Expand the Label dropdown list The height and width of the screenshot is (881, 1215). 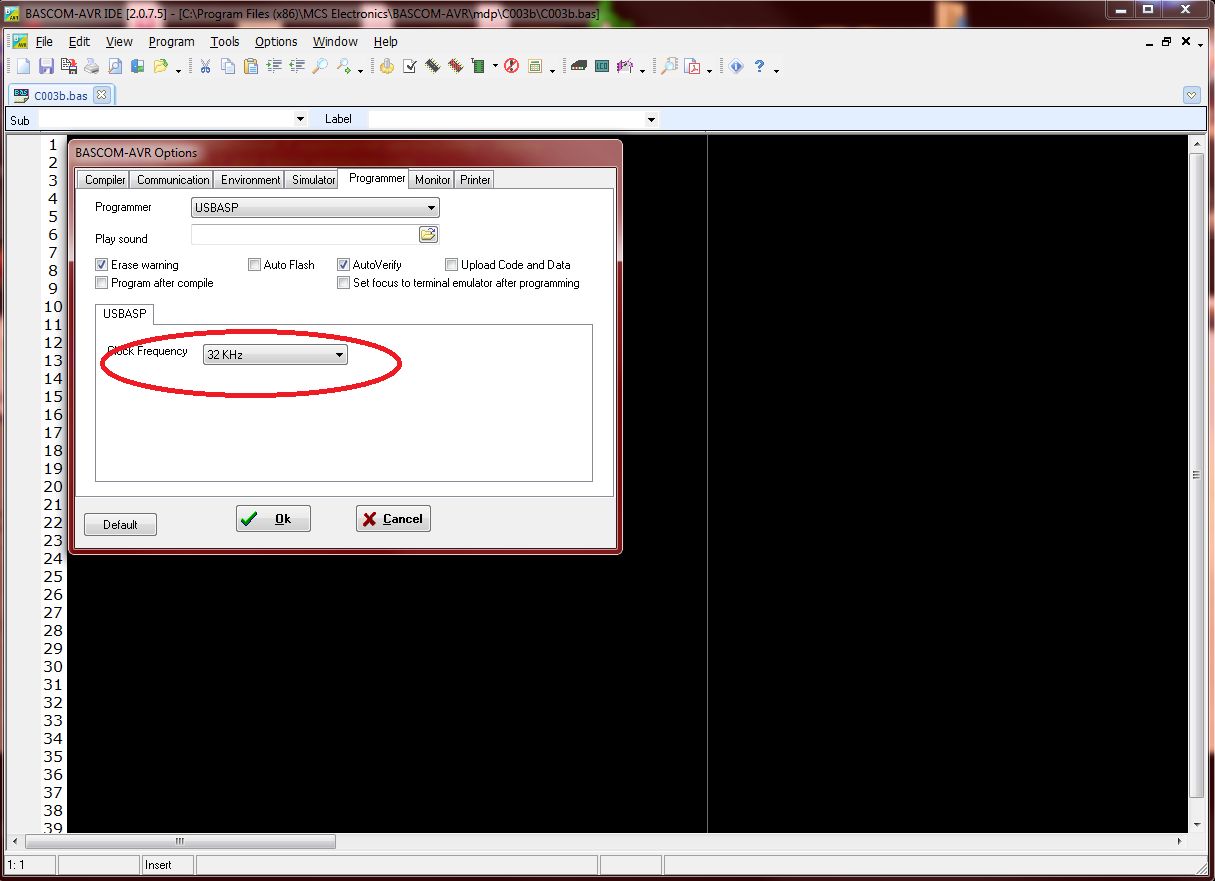(651, 119)
